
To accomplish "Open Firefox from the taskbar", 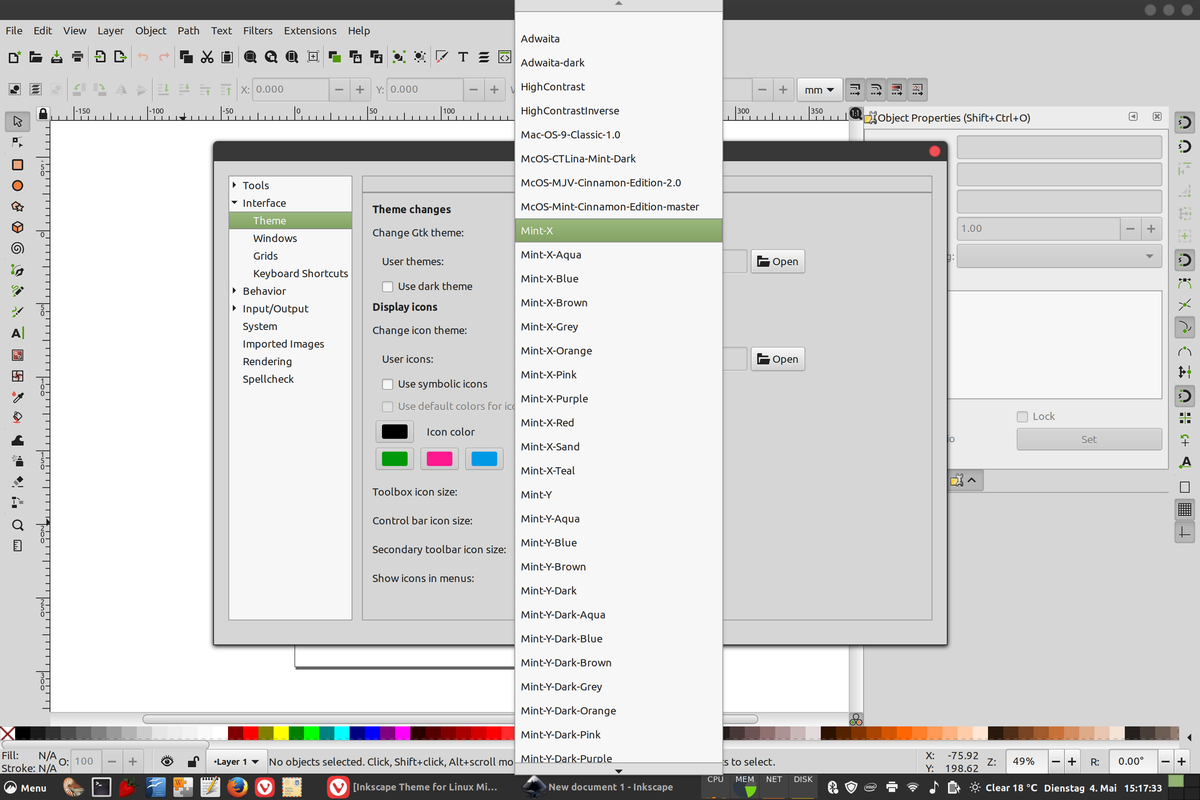I will [236, 788].
